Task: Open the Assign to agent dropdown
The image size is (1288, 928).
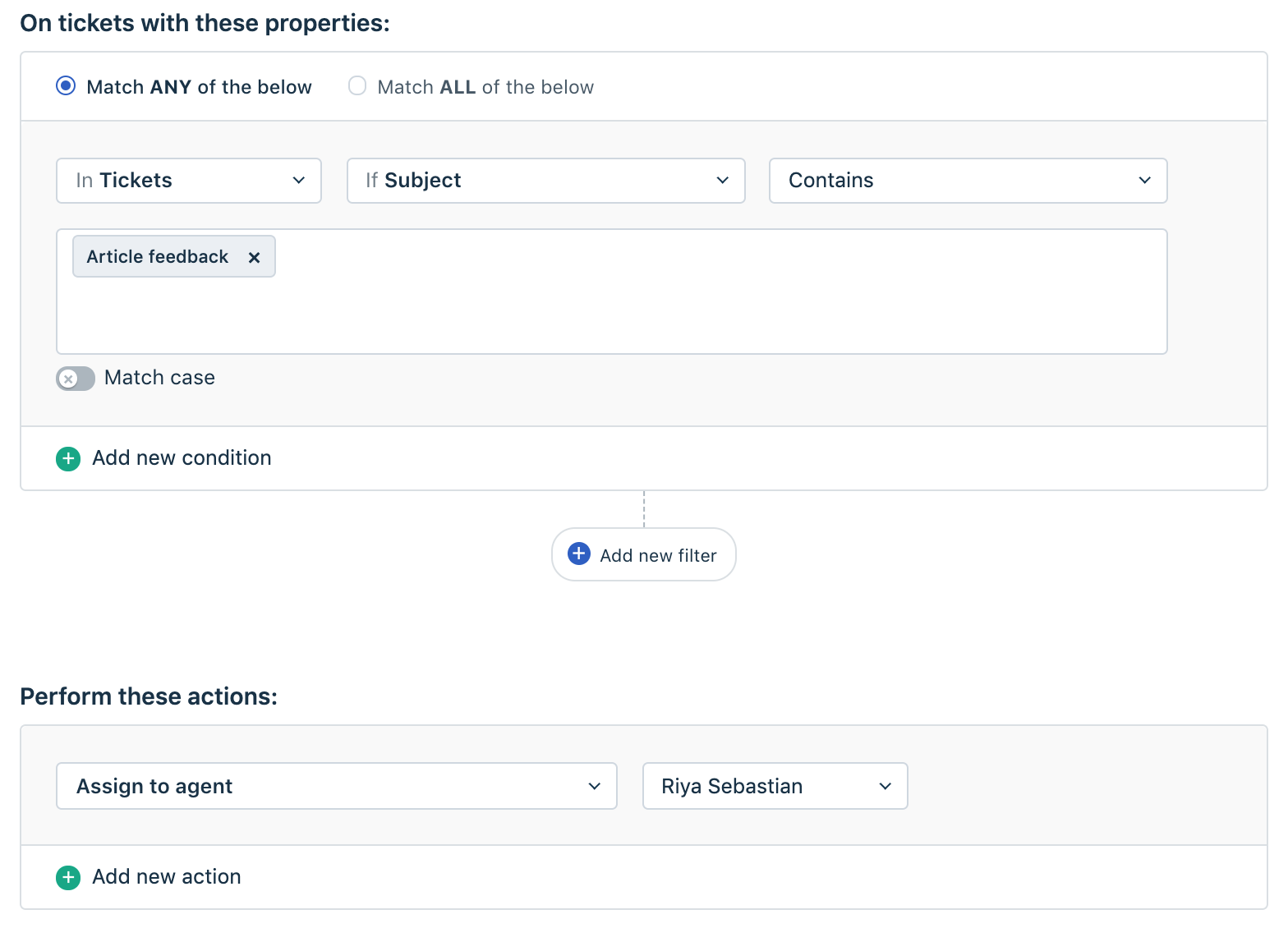Action: (336, 786)
